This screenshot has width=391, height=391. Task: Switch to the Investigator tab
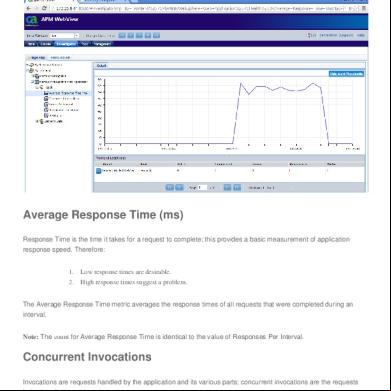(x=66, y=44)
